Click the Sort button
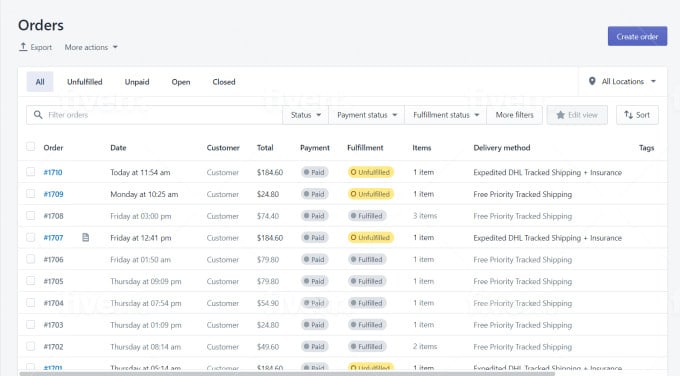 (637, 115)
